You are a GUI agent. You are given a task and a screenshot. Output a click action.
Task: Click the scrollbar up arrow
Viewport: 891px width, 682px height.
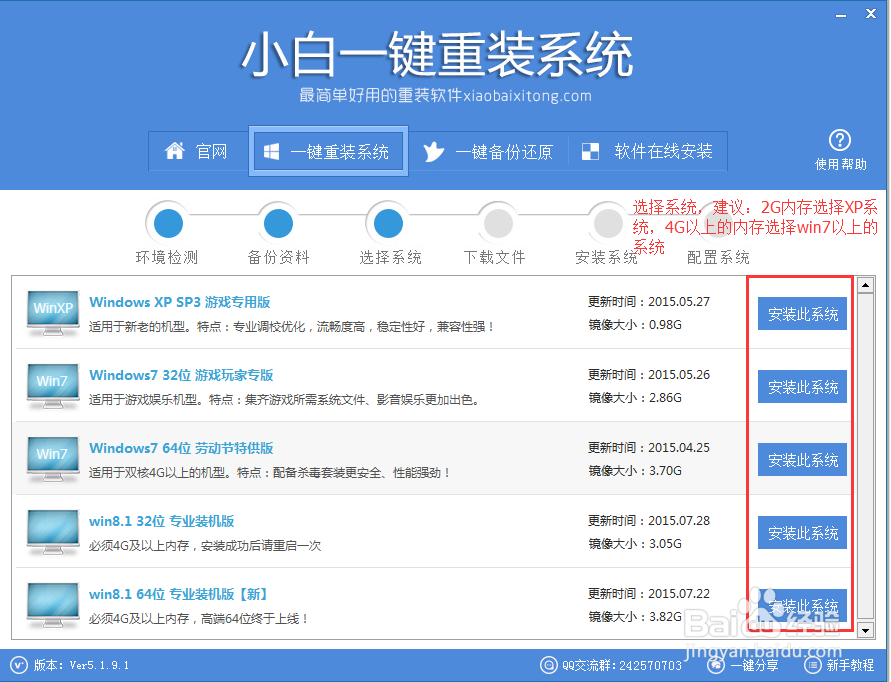pos(865,285)
